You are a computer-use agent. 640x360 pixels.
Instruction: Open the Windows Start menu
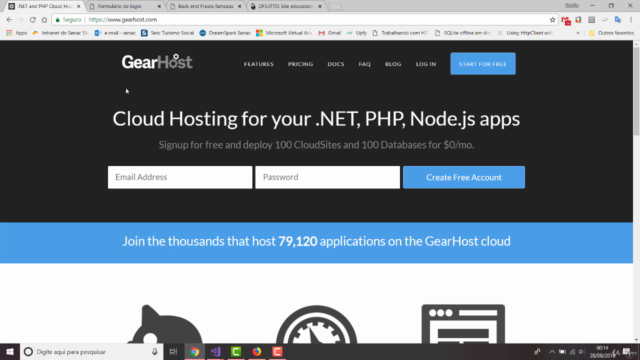pos(10,352)
